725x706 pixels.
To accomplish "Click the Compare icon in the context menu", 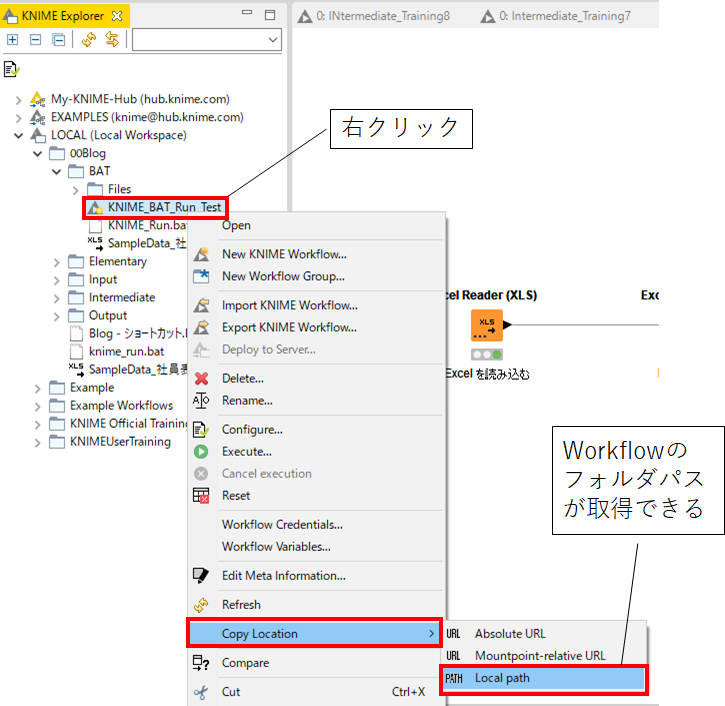I will pyautogui.click(x=201, y=663).
